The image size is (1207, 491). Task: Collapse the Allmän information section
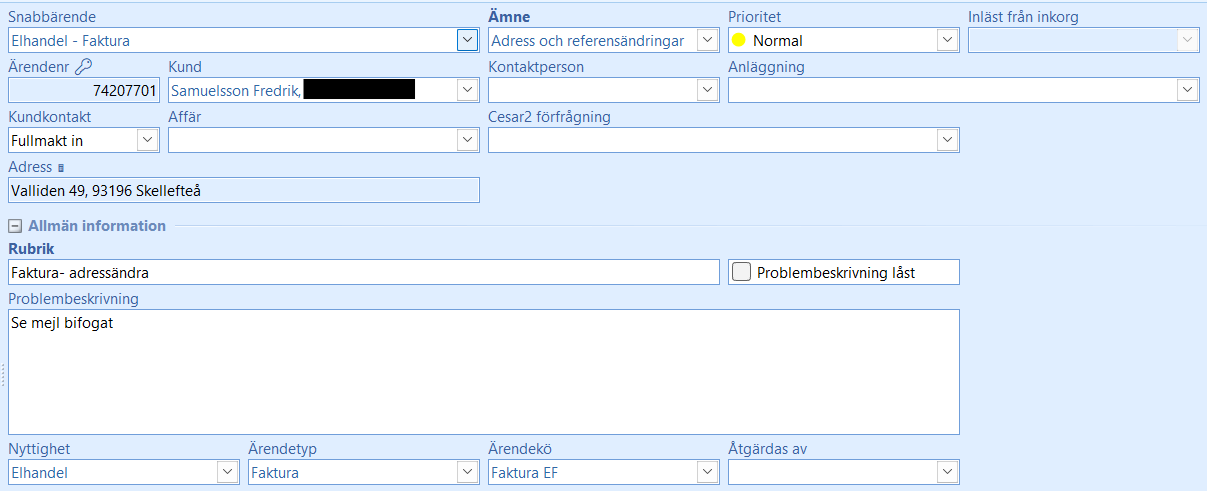tap(16, 226)
